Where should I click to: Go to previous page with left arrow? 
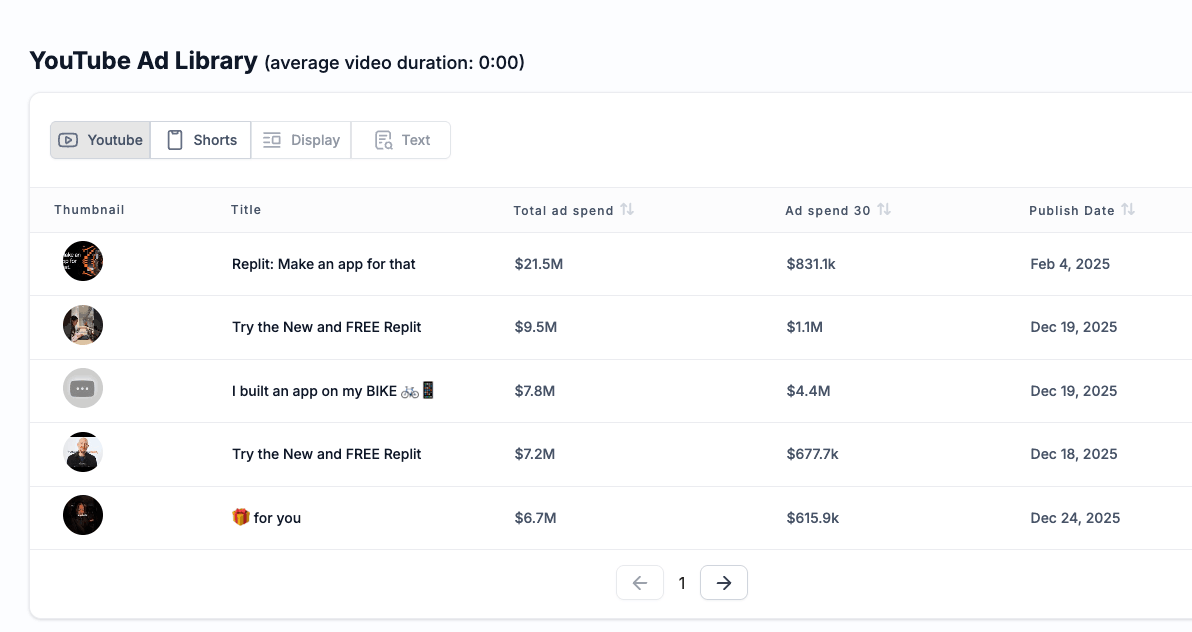tap(640, 583)
